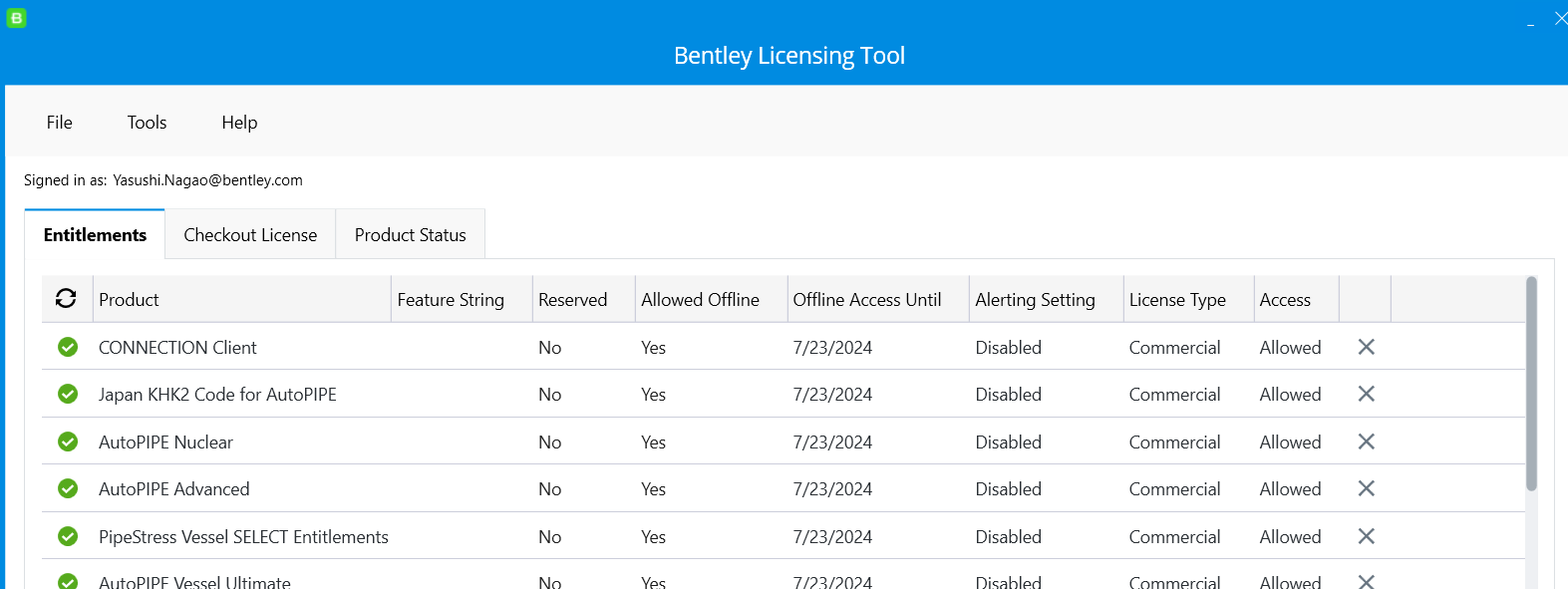This screenshot has width=1568, height=589.
Task: Remove CONNECTION Client entitlement with X icon
Action: 1366,347
